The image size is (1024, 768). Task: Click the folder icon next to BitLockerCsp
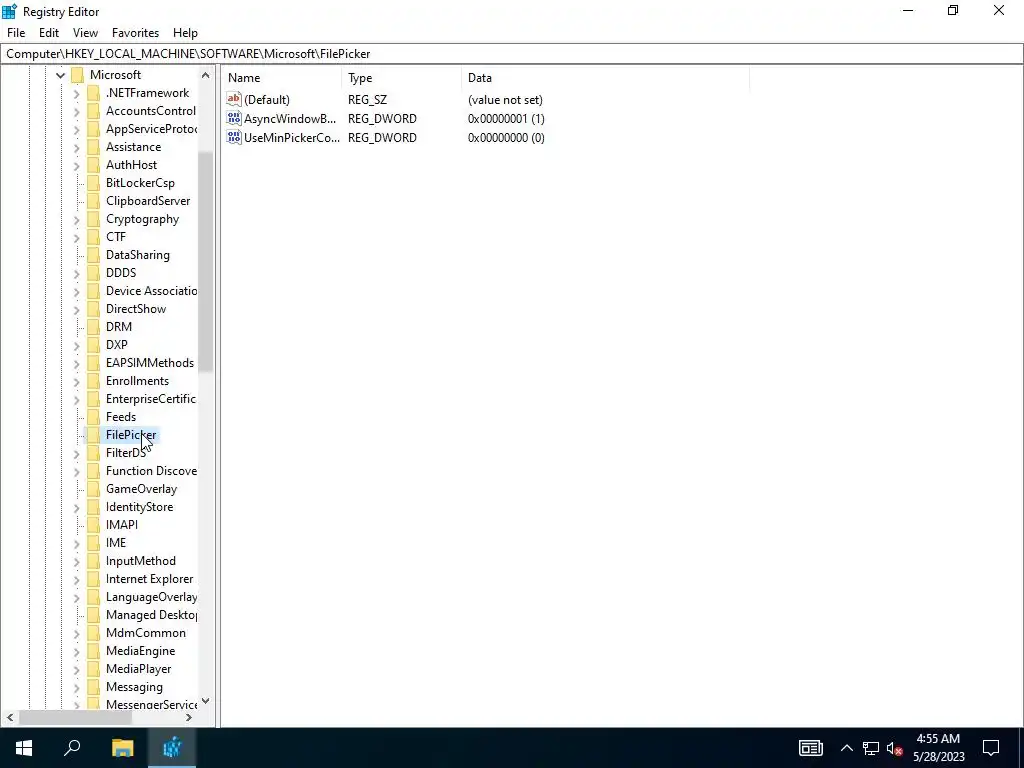[x=93, y=183]
